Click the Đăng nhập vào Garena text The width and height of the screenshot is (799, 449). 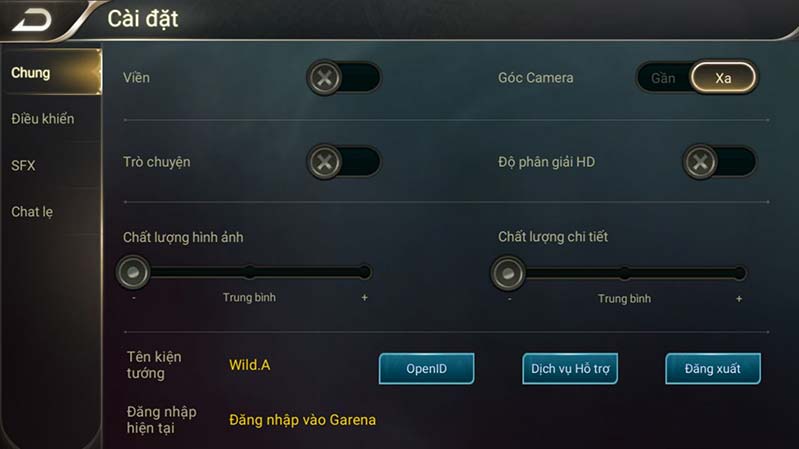coord(302,420)
